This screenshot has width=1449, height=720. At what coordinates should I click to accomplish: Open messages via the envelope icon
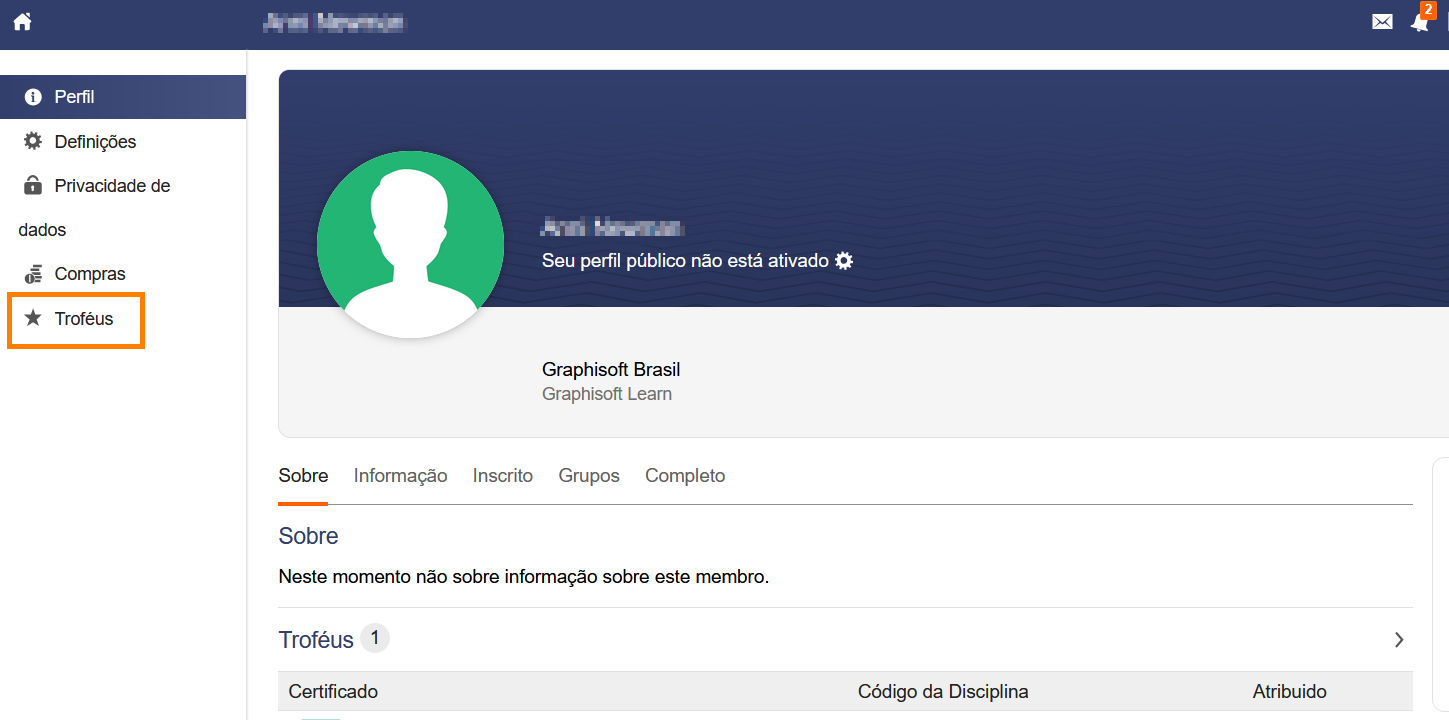(1382, 22)
